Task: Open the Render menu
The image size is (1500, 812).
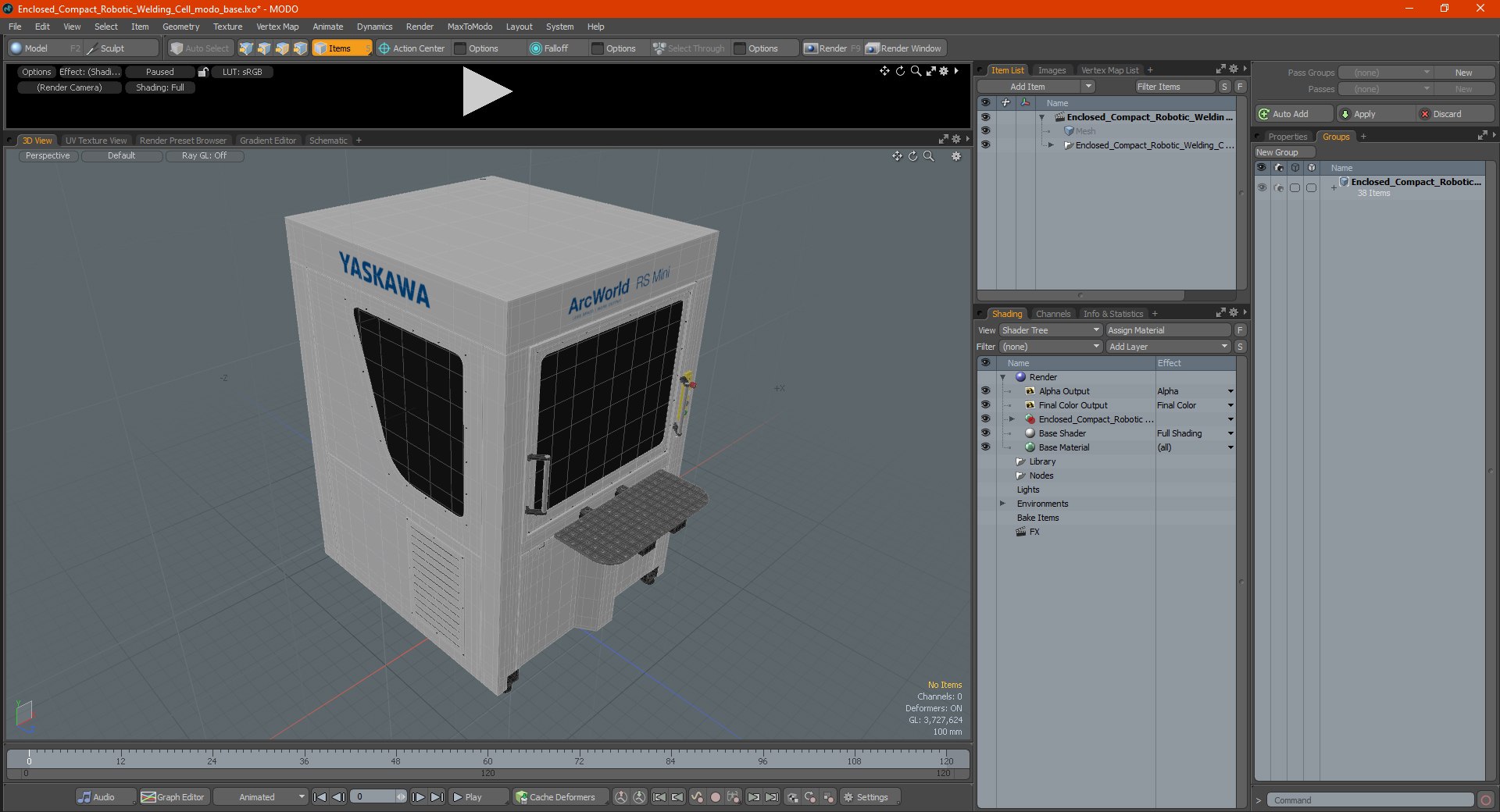Action: [x=420, y=27]
